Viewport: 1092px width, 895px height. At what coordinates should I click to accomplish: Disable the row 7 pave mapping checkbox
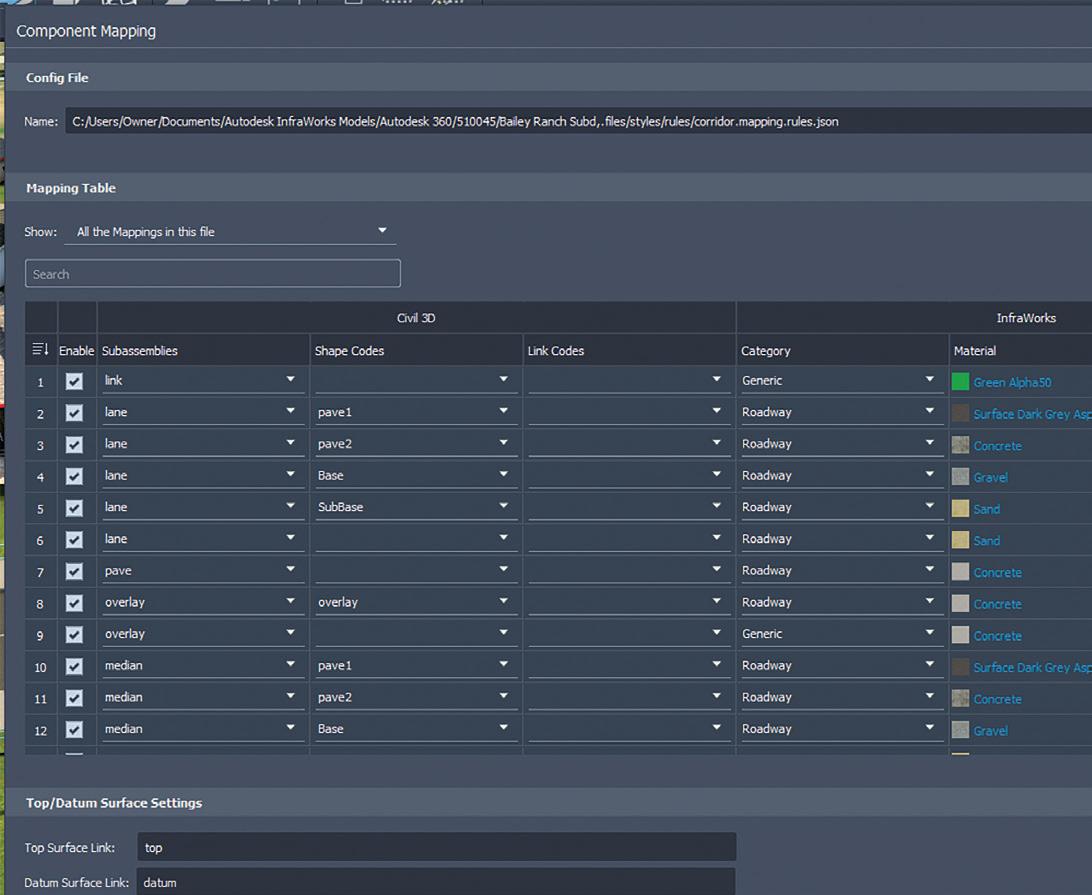[74, 571]
